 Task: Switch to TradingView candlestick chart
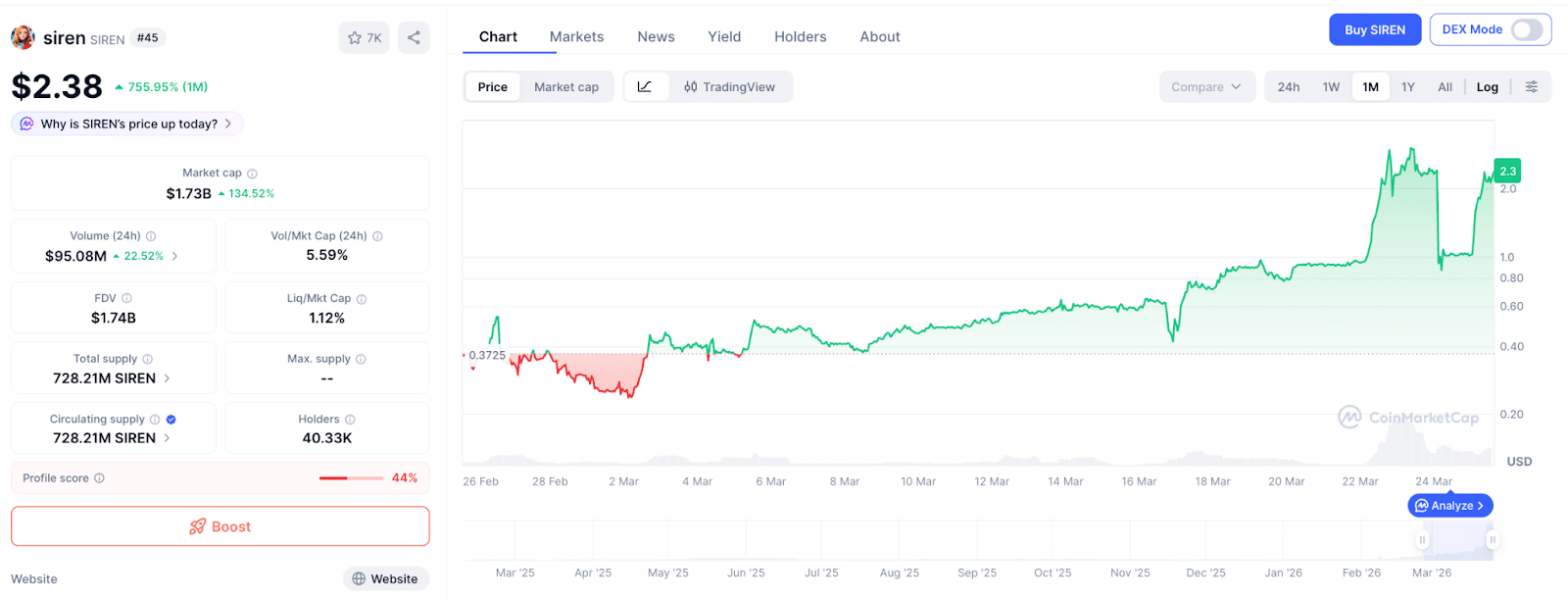point(730,86)
